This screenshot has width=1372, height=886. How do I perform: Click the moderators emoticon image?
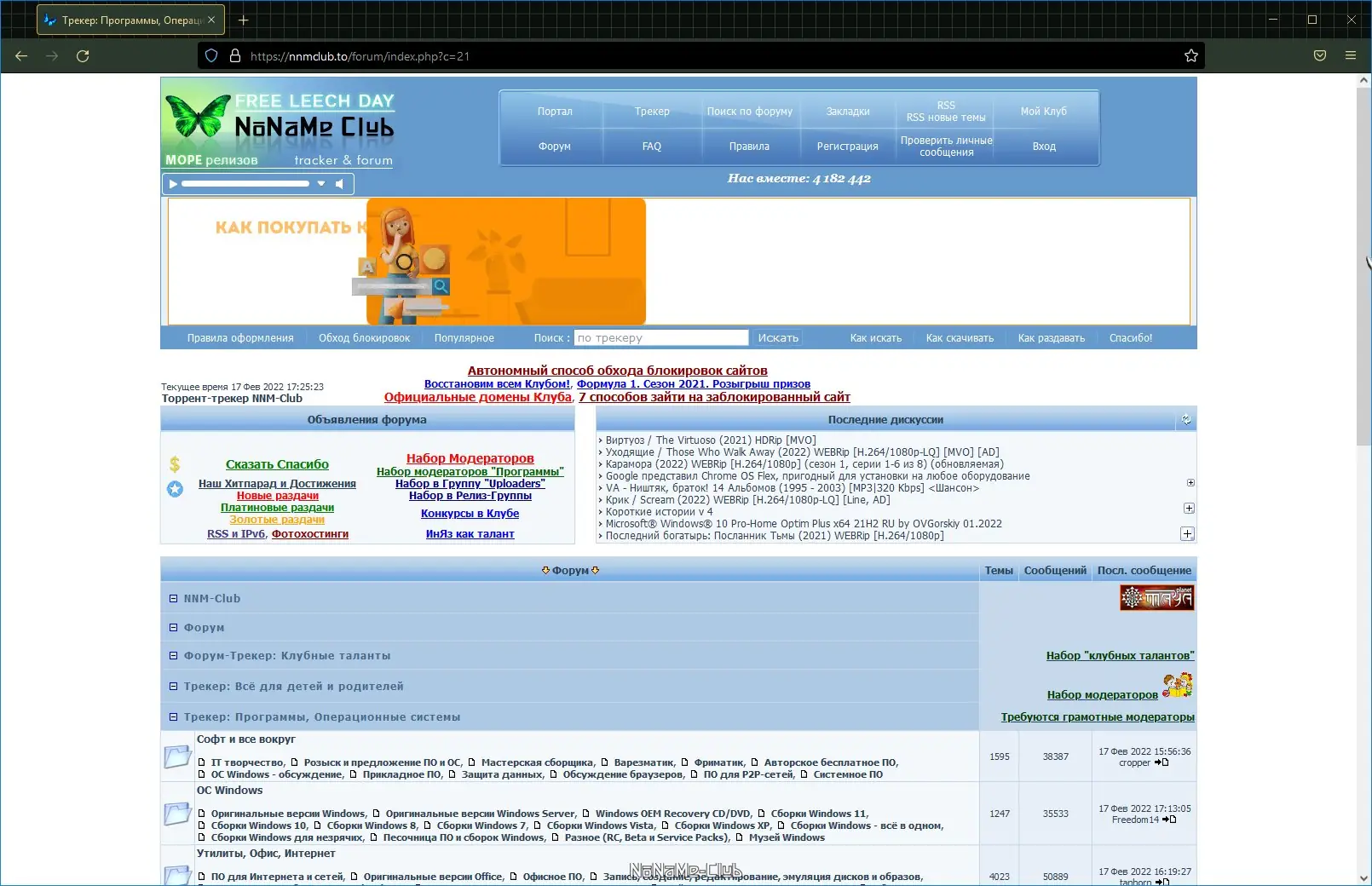point(1178,686)
